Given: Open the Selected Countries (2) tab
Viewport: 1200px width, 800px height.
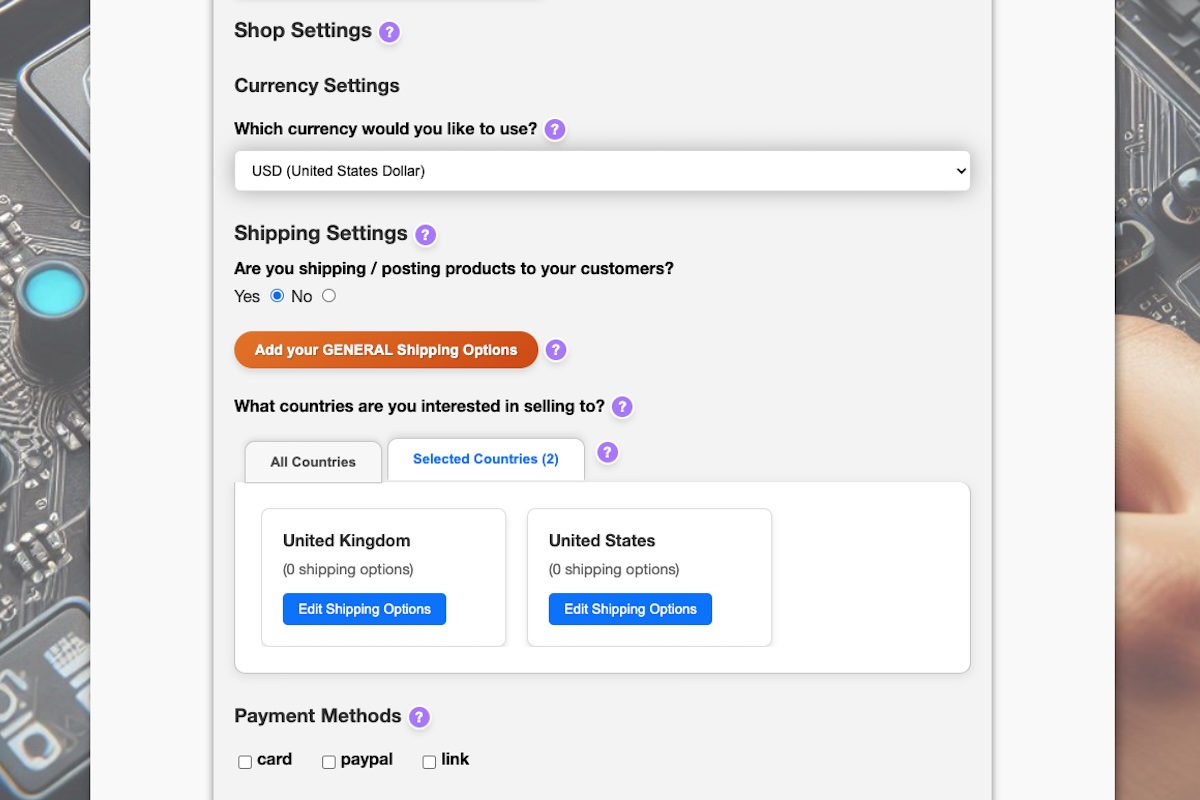Looking at the screenshot, I should pos(485,459).
